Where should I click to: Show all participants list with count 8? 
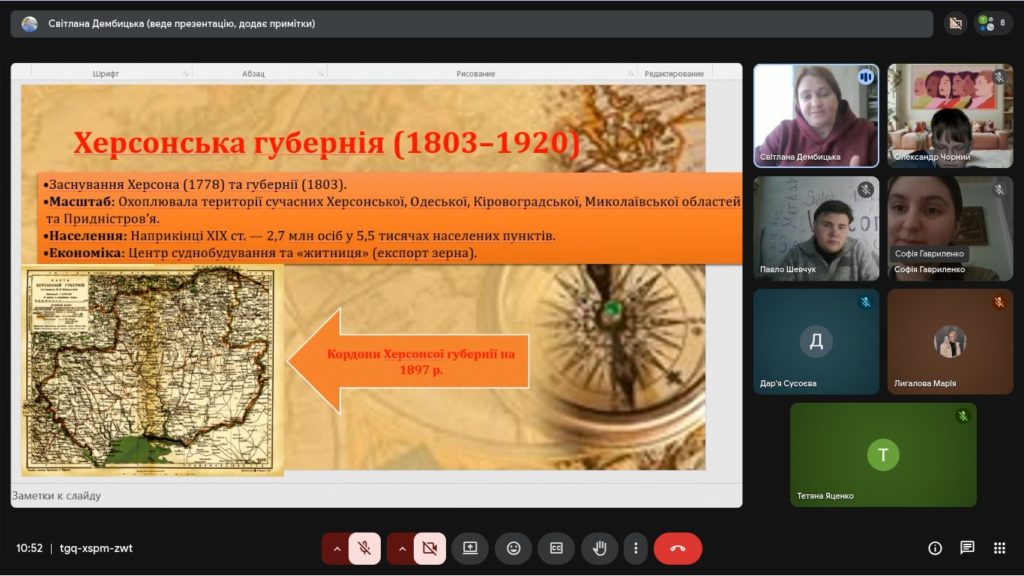click(x=993, y=23)
